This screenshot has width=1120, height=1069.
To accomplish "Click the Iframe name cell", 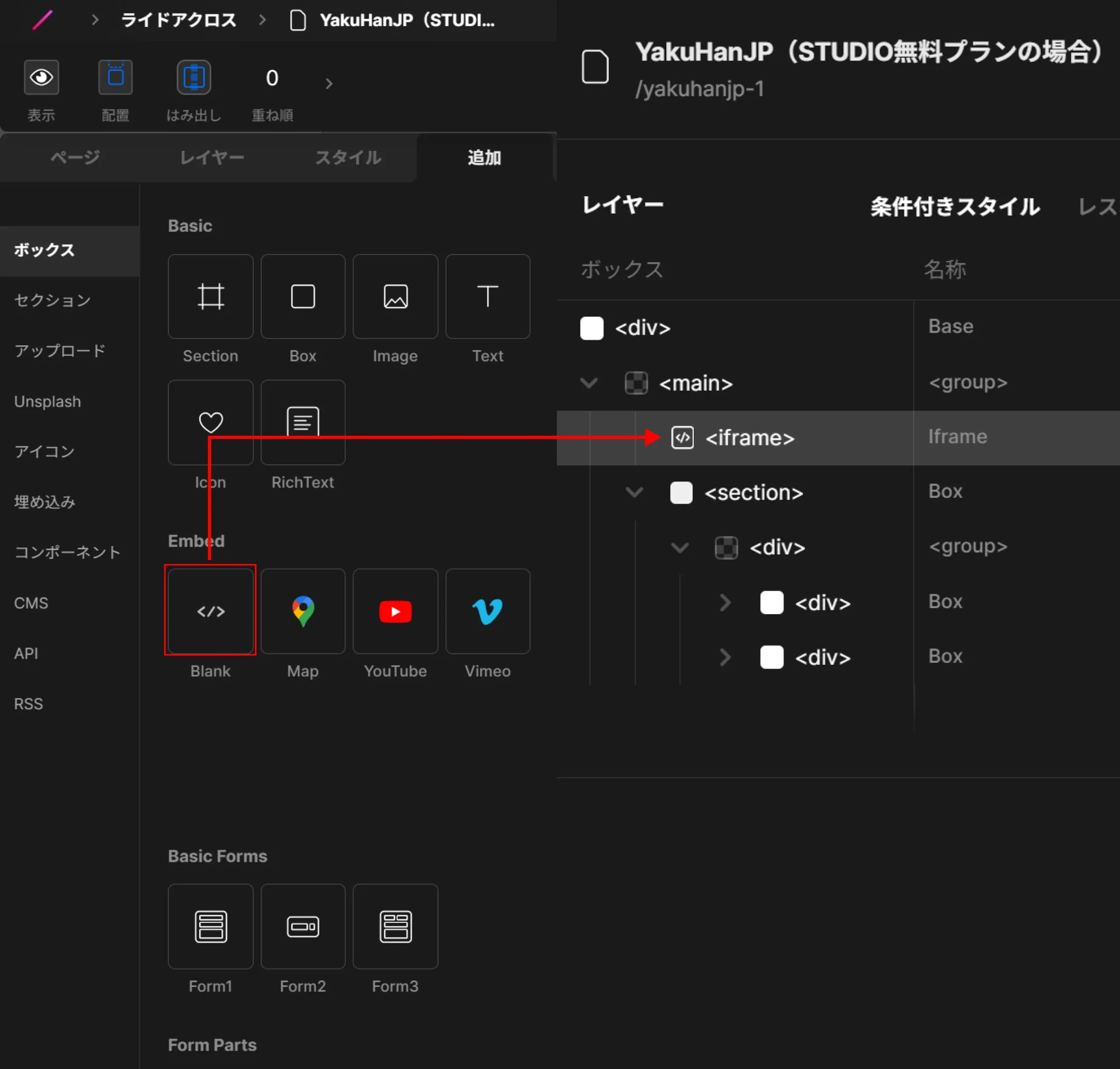I will coord(957,437).
